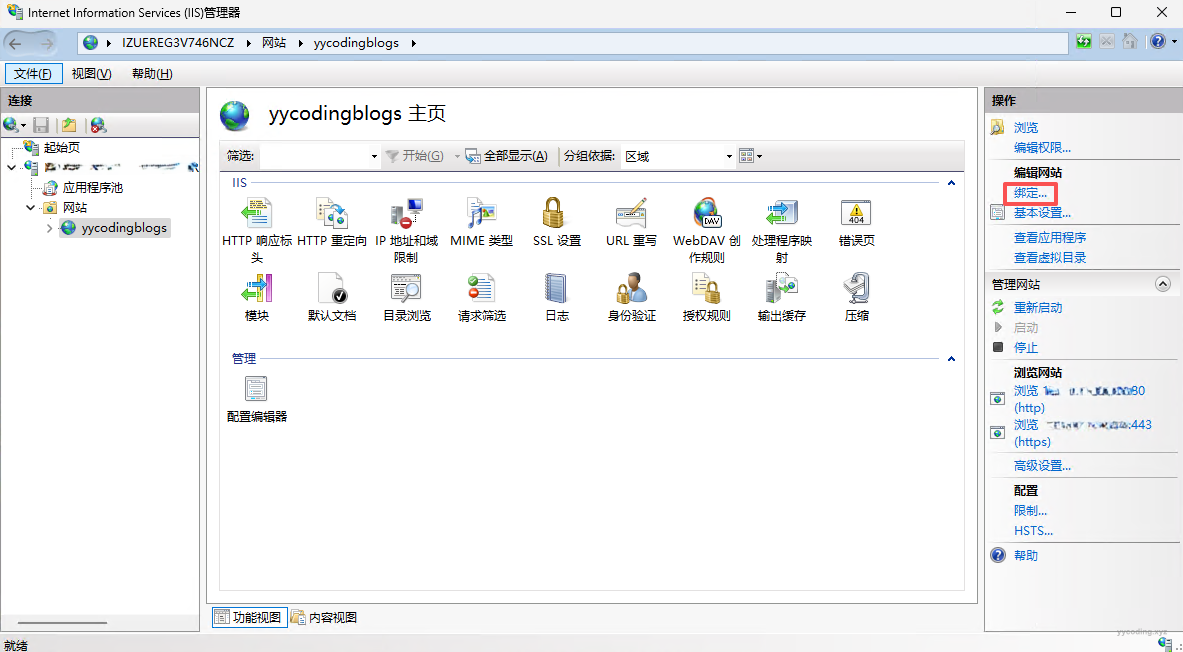Collapse the IIS group section

click(x=951, y=184)
